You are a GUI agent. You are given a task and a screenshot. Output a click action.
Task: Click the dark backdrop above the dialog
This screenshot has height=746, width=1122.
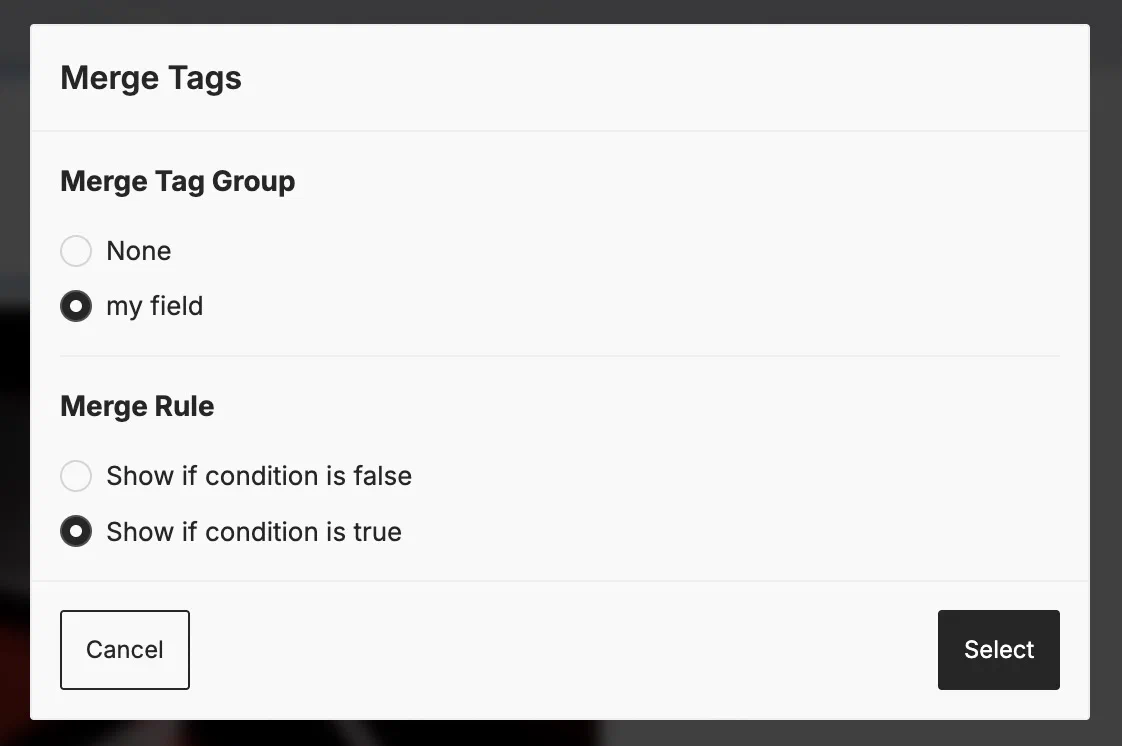(x=560, y=11)
